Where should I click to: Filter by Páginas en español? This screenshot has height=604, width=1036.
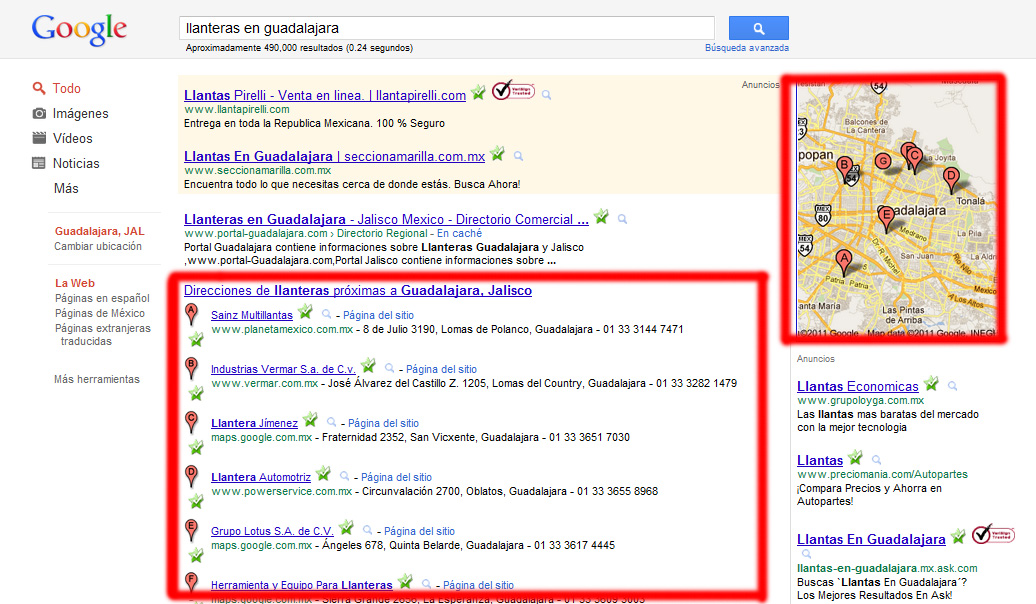point(102,298)
